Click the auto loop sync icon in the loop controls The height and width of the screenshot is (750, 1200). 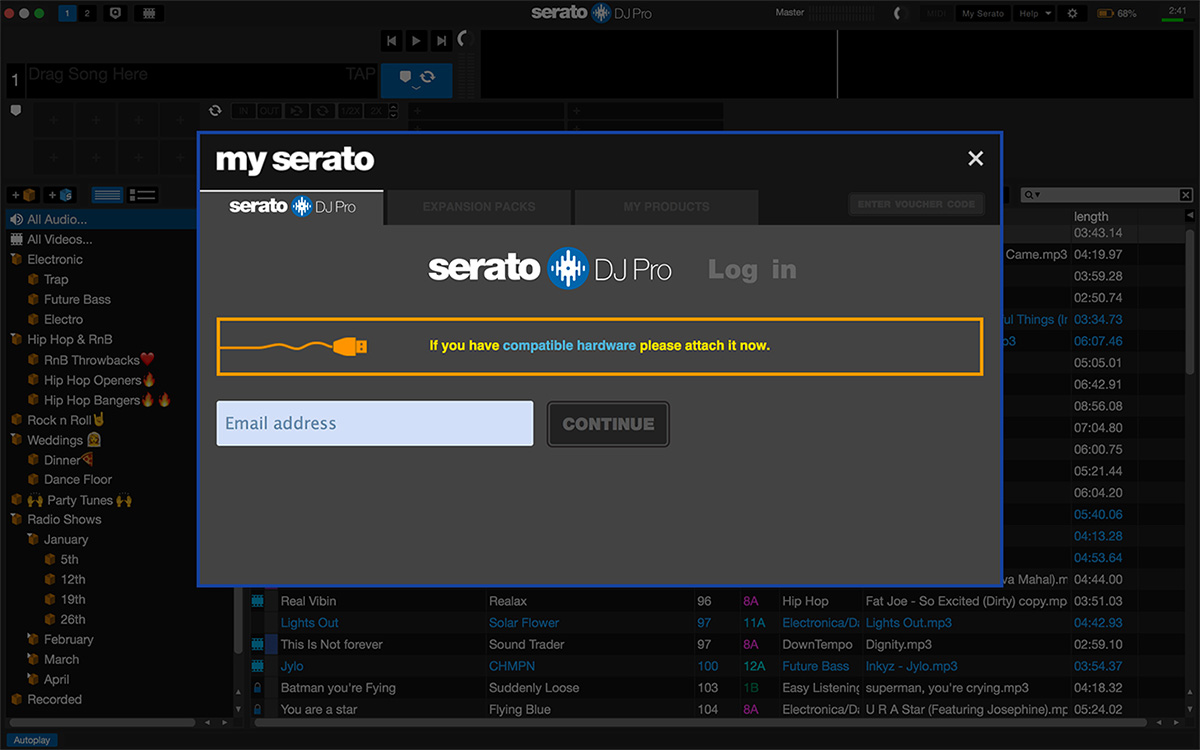[x=214, y=110]
